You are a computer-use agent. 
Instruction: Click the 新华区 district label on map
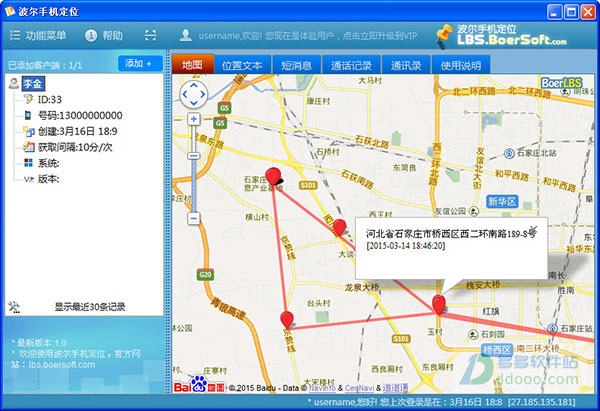[x=502, y=201]
